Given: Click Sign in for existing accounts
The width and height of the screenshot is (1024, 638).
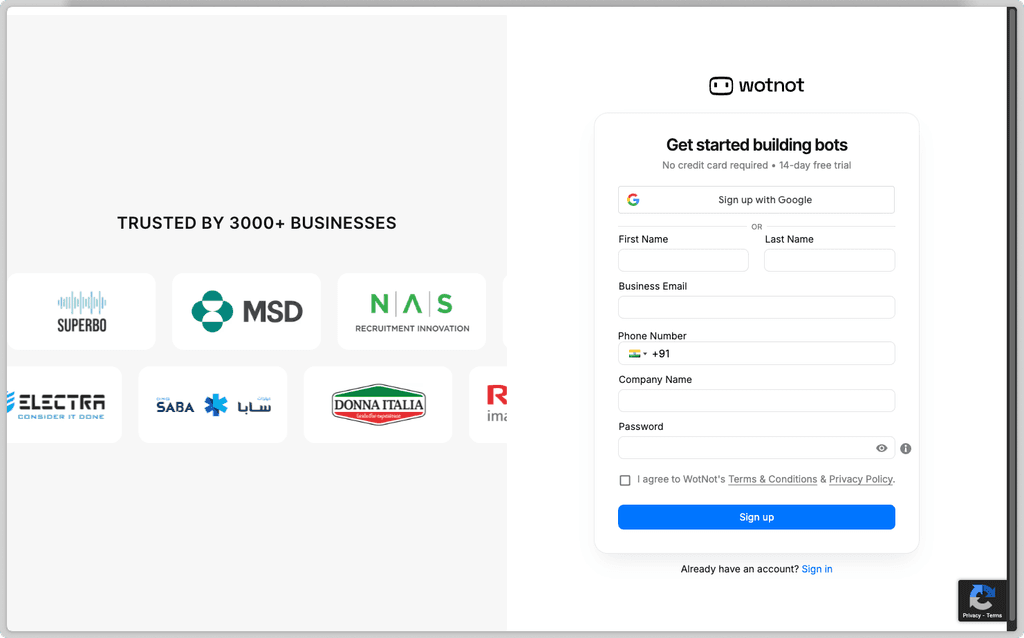Looking at the screenshot, I should (817, 568).
